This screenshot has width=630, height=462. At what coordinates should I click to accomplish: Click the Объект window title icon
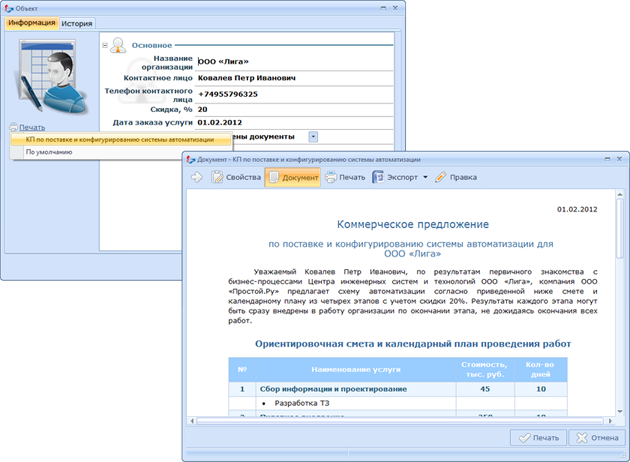coord(9,8)
